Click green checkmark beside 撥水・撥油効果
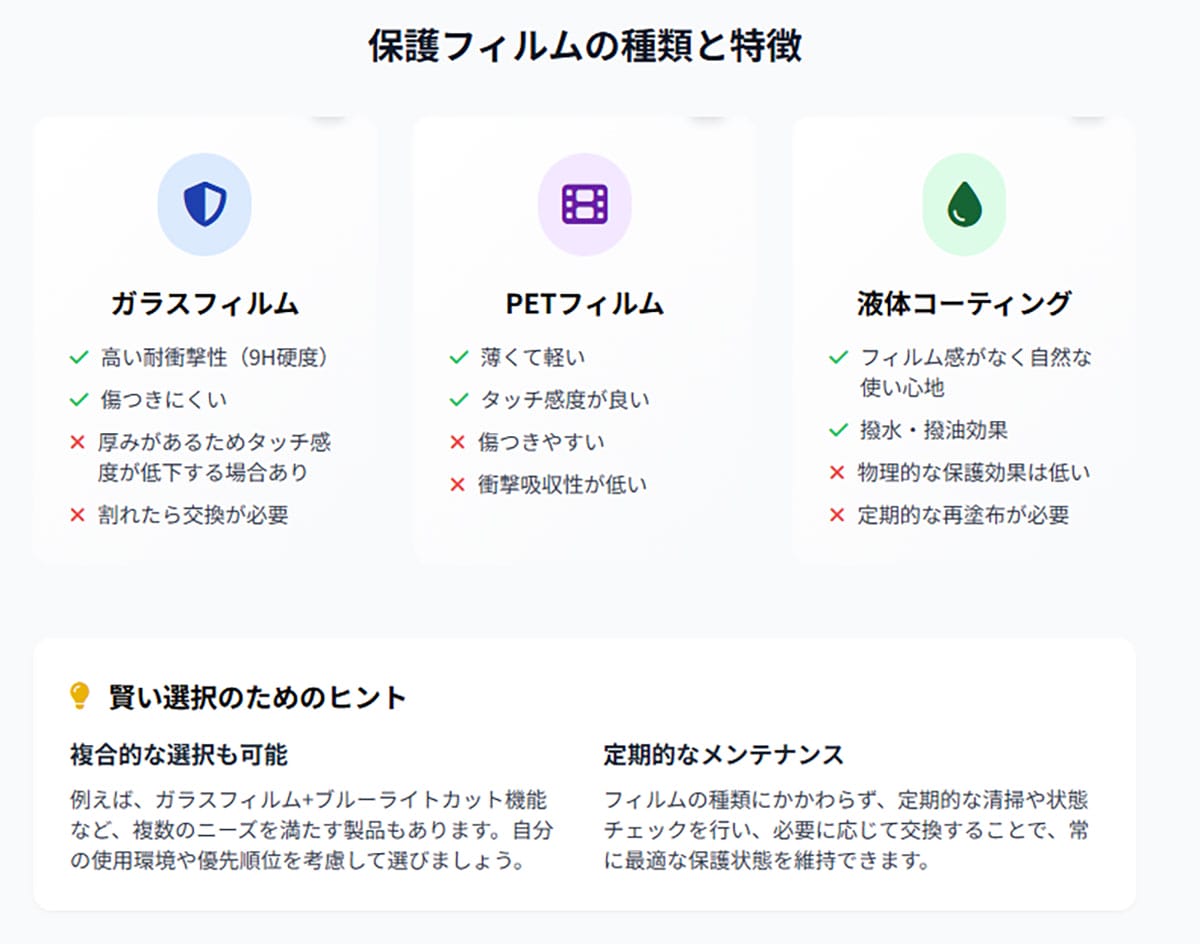 pos(839,430)
